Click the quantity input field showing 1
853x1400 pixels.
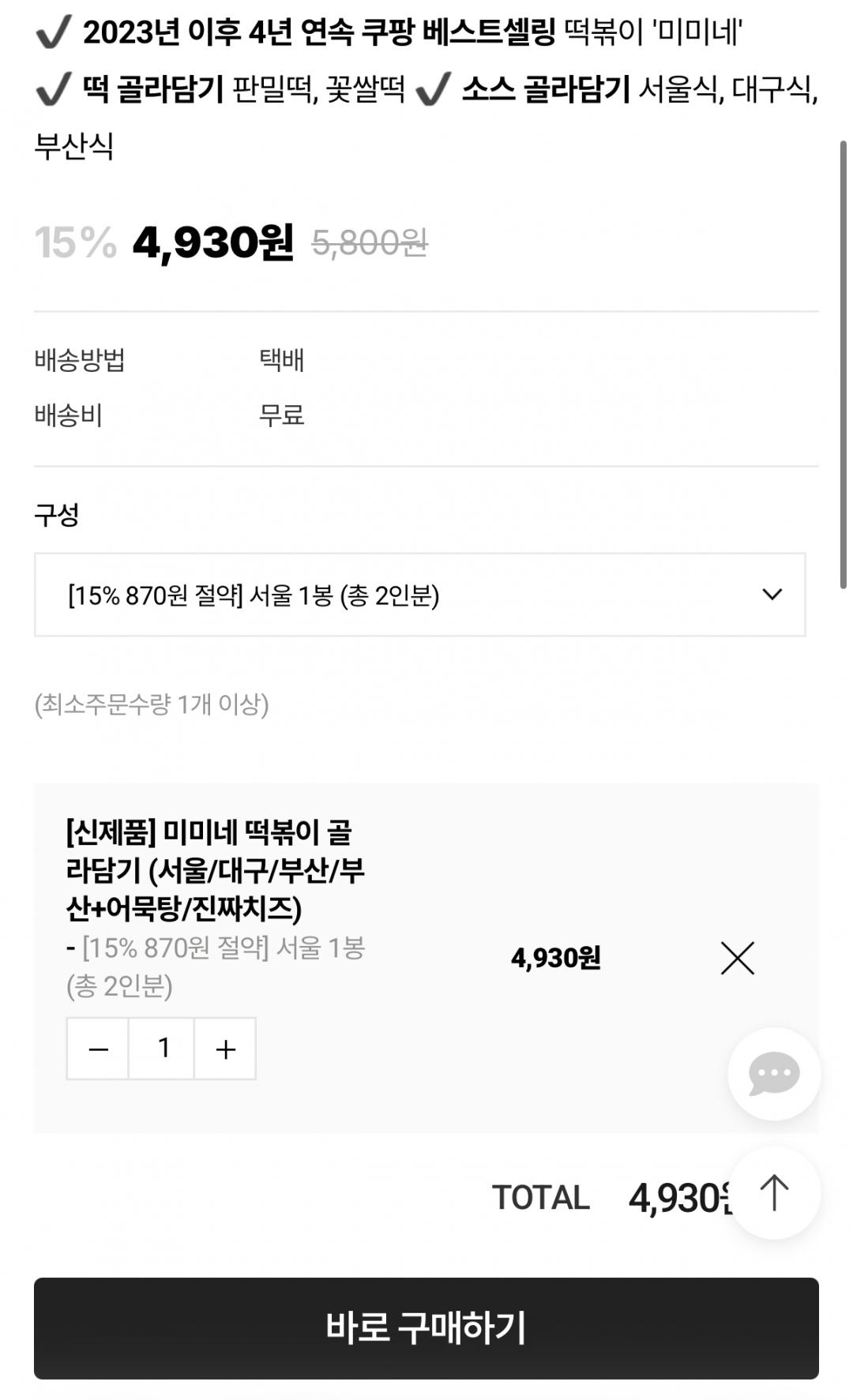[162, 1049]
